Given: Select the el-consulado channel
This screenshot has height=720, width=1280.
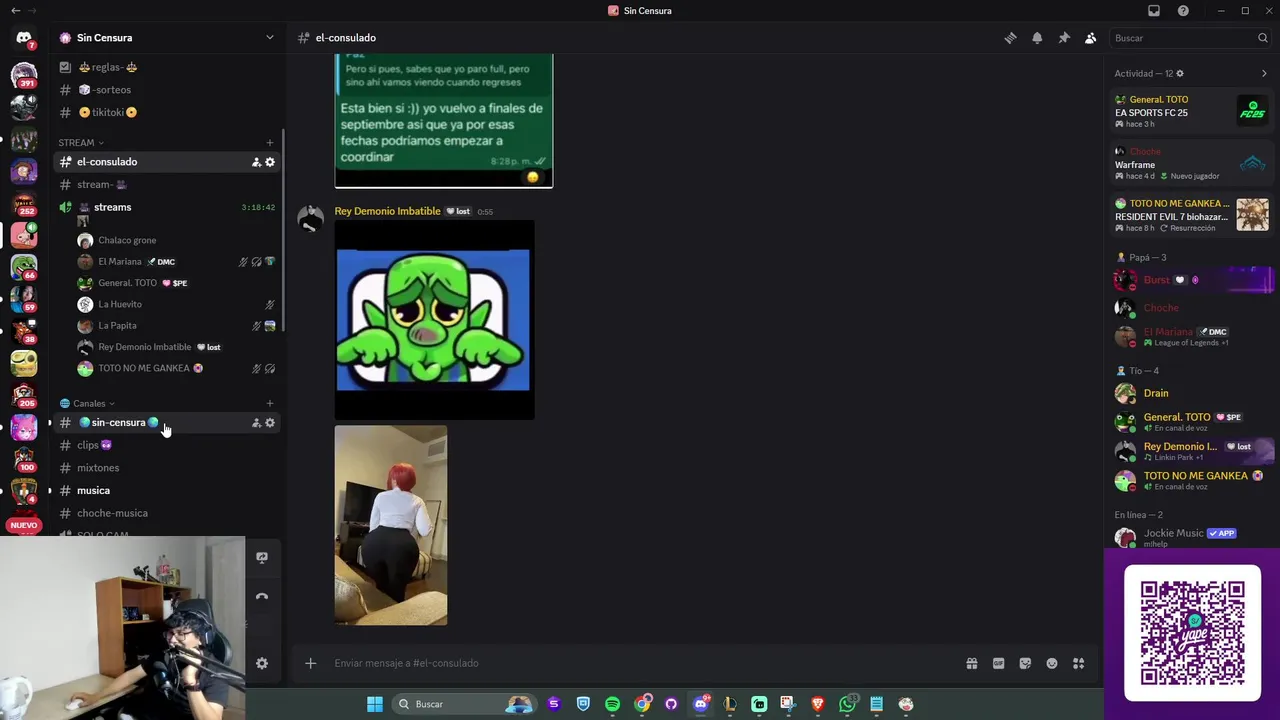Looking at the screenshot, I should (107, 162).
